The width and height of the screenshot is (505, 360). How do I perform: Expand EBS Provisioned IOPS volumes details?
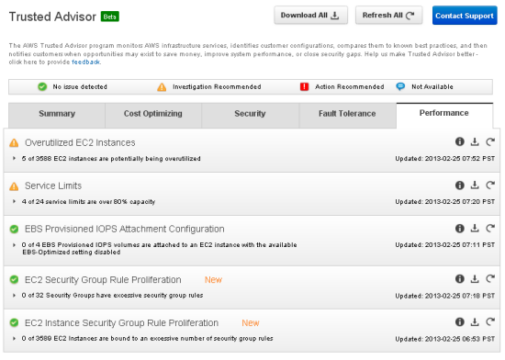pos(14,245)
